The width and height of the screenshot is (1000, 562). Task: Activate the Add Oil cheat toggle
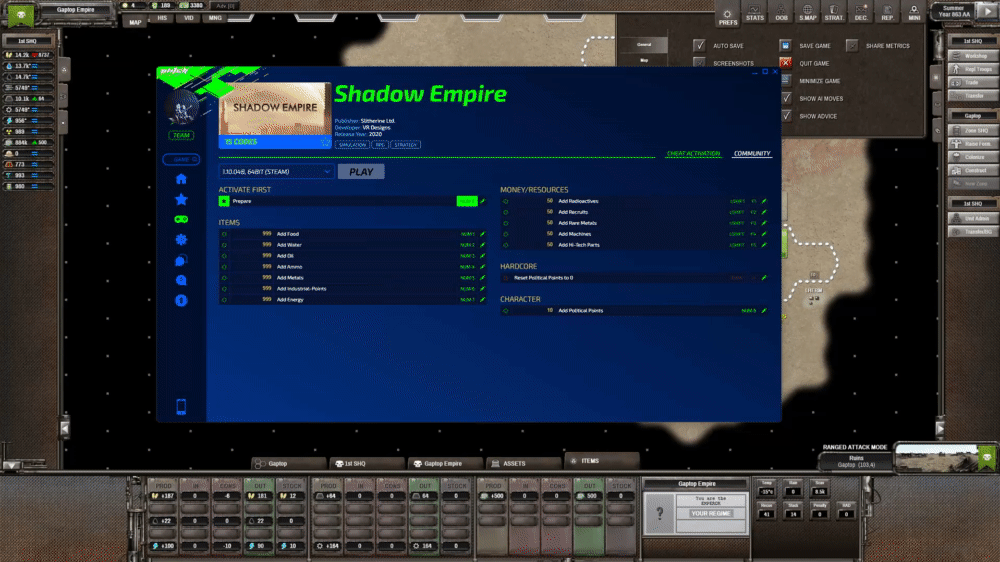224,256
